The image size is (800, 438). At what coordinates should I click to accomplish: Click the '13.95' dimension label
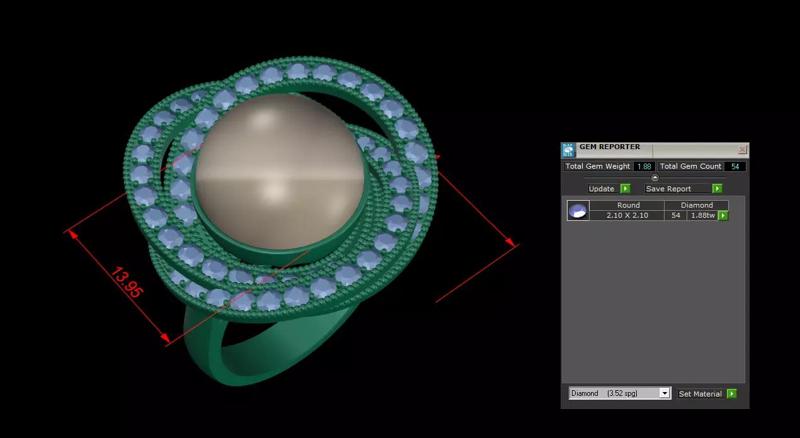pyautogui.click(x=127, y=283)
